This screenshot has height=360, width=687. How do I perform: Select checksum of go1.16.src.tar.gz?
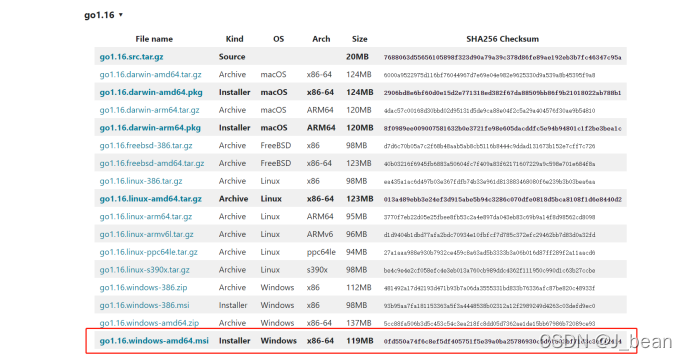[503, 57]
